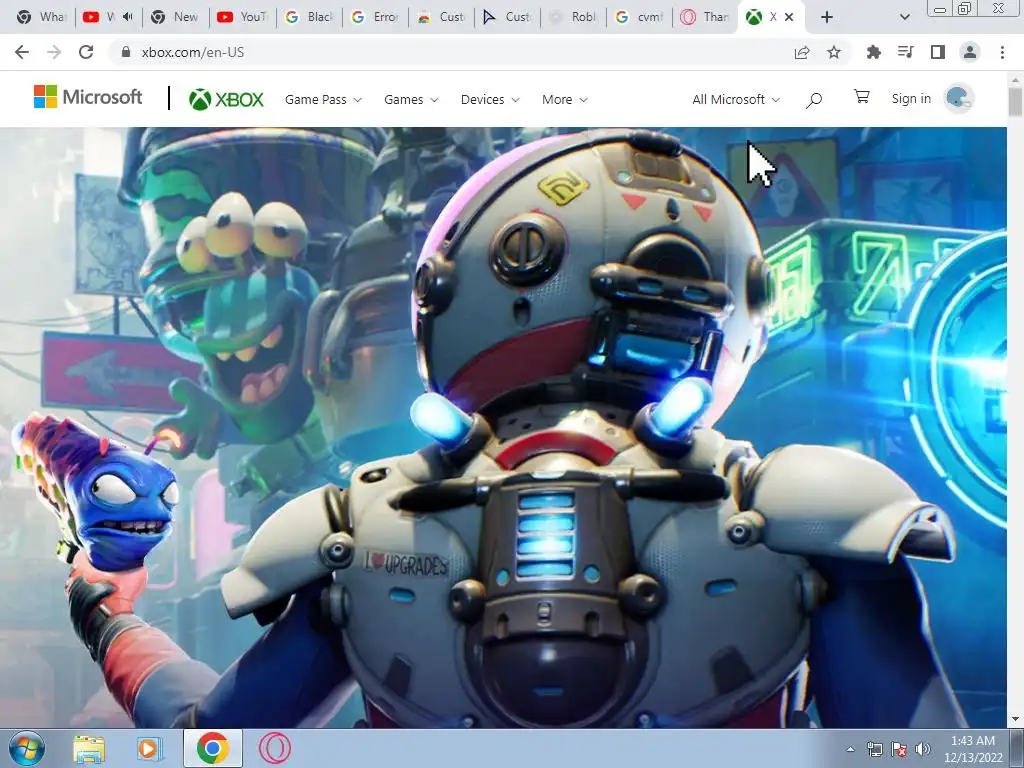Switch to the 'What' tab

pos(41,17)
